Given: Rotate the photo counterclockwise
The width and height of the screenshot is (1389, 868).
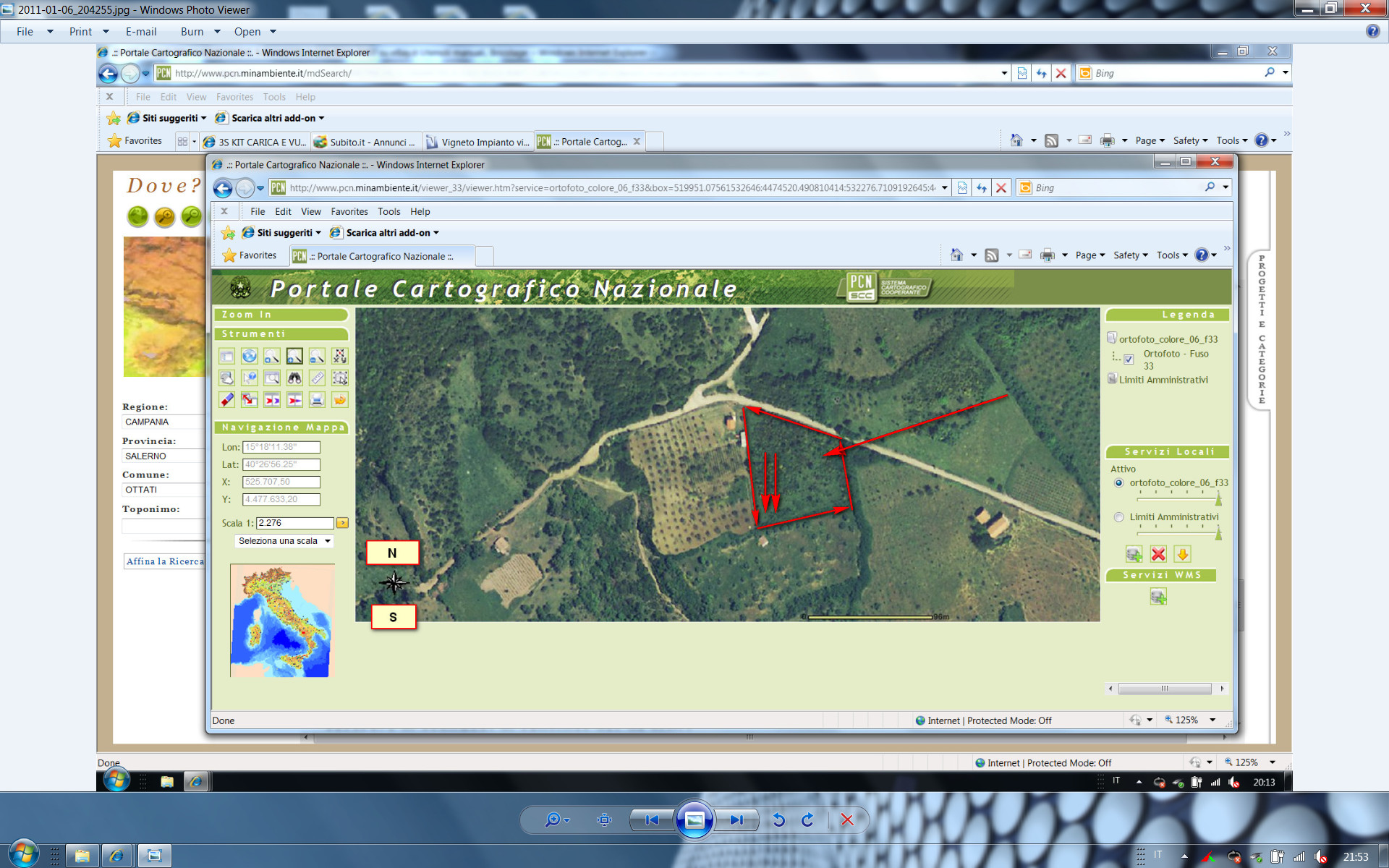Looking at the screenshot, I should (x=778, y=820).
